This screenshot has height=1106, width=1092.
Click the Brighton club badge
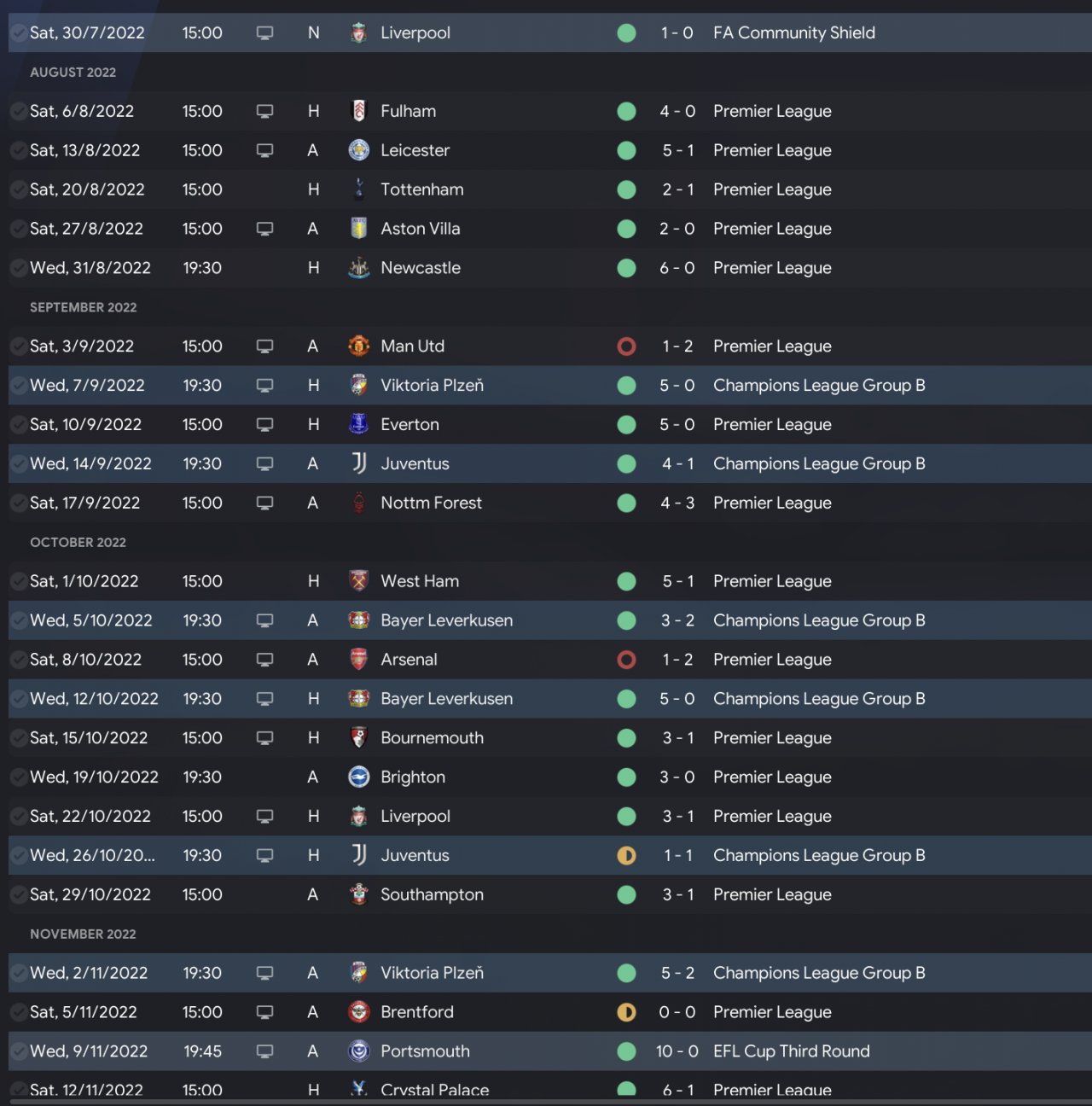tap(359, 777)
